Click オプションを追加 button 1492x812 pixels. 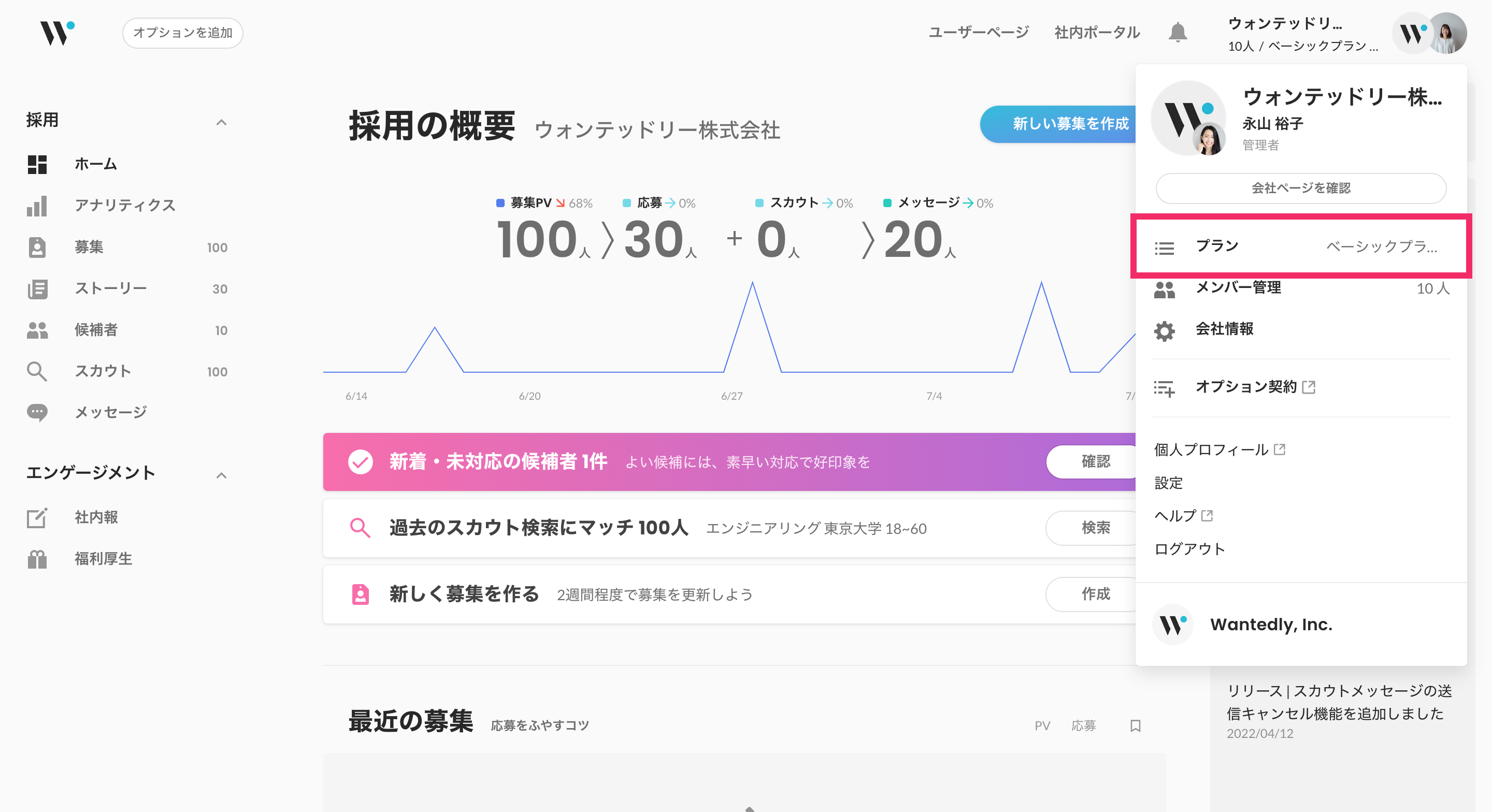click(x=182, y=33)
